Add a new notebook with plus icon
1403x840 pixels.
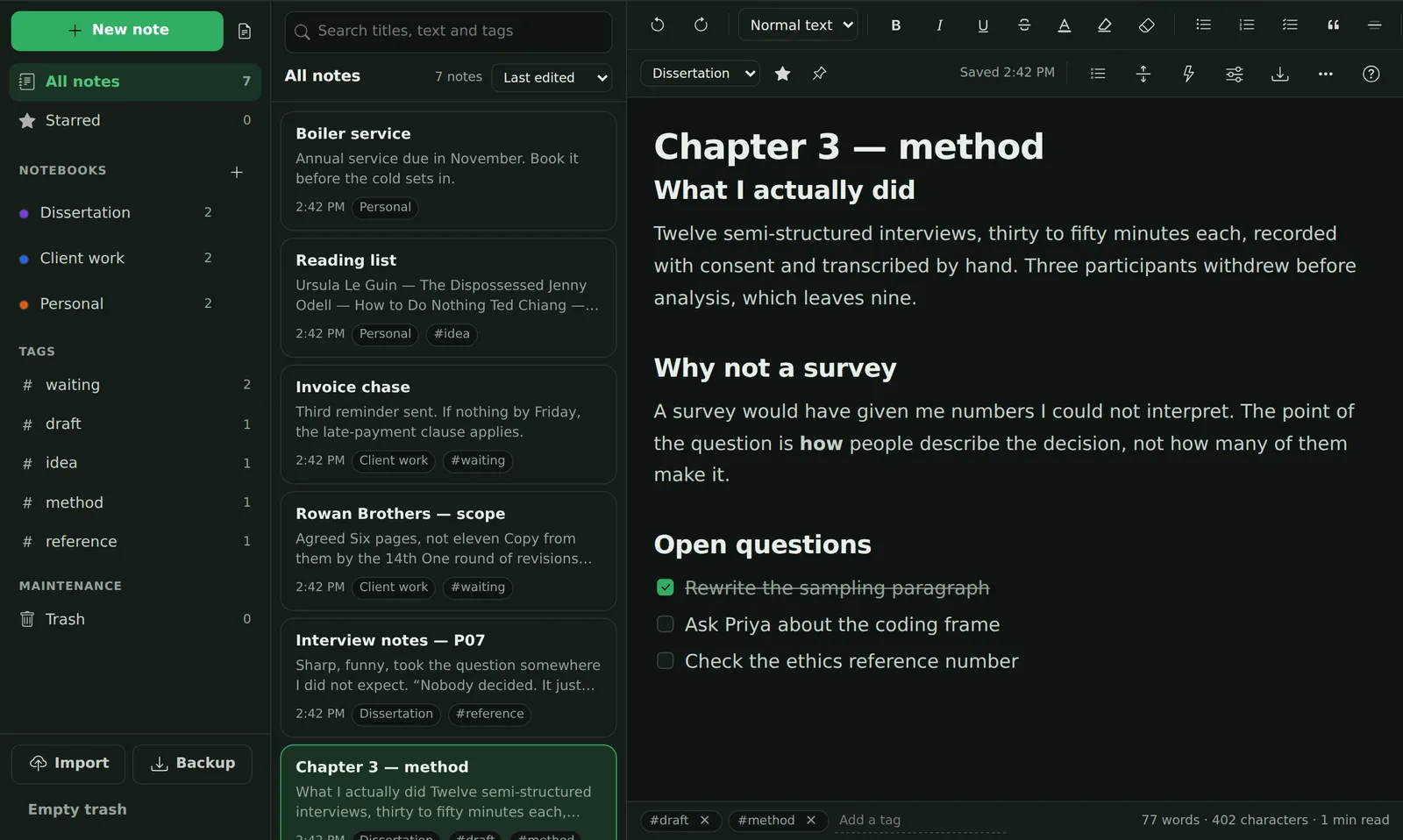237,172
